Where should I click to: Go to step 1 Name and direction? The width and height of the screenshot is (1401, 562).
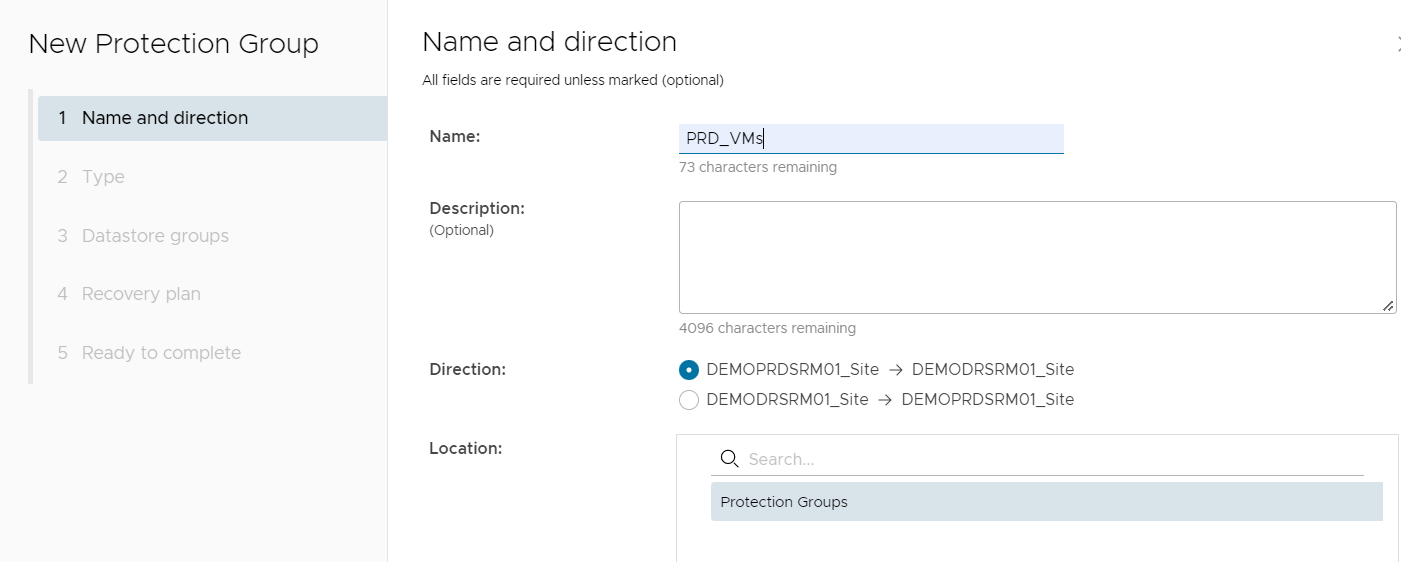coord(164,118)
